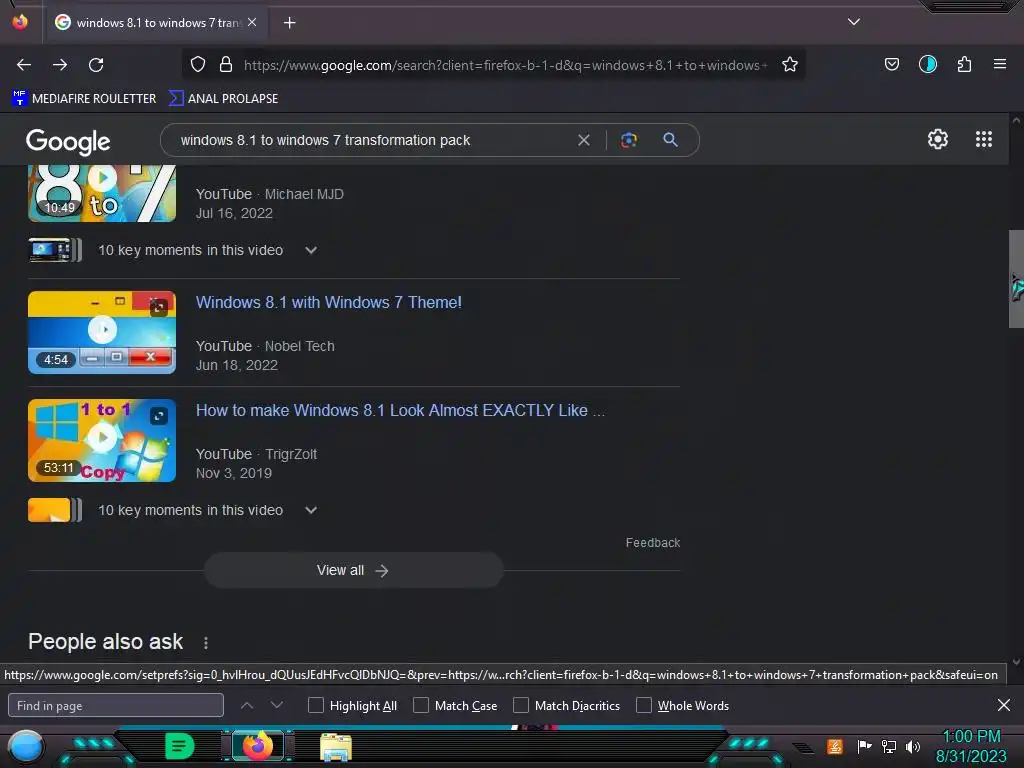Click the address bar URL

coord(505,65)
